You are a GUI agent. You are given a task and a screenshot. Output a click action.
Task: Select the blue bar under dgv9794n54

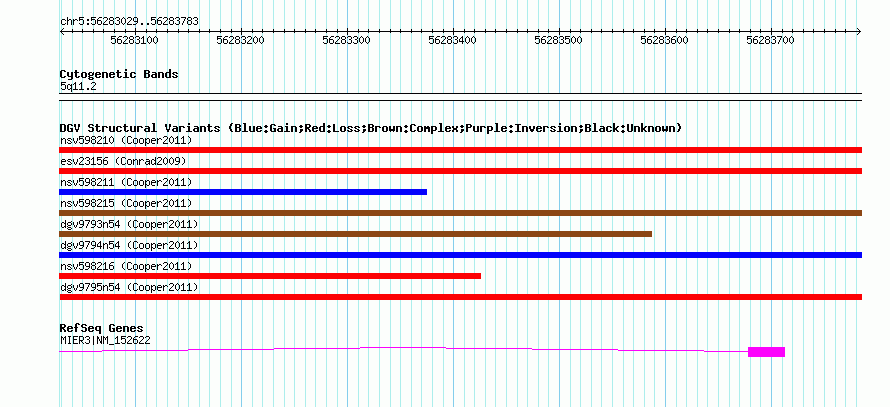tap(460, 255)
